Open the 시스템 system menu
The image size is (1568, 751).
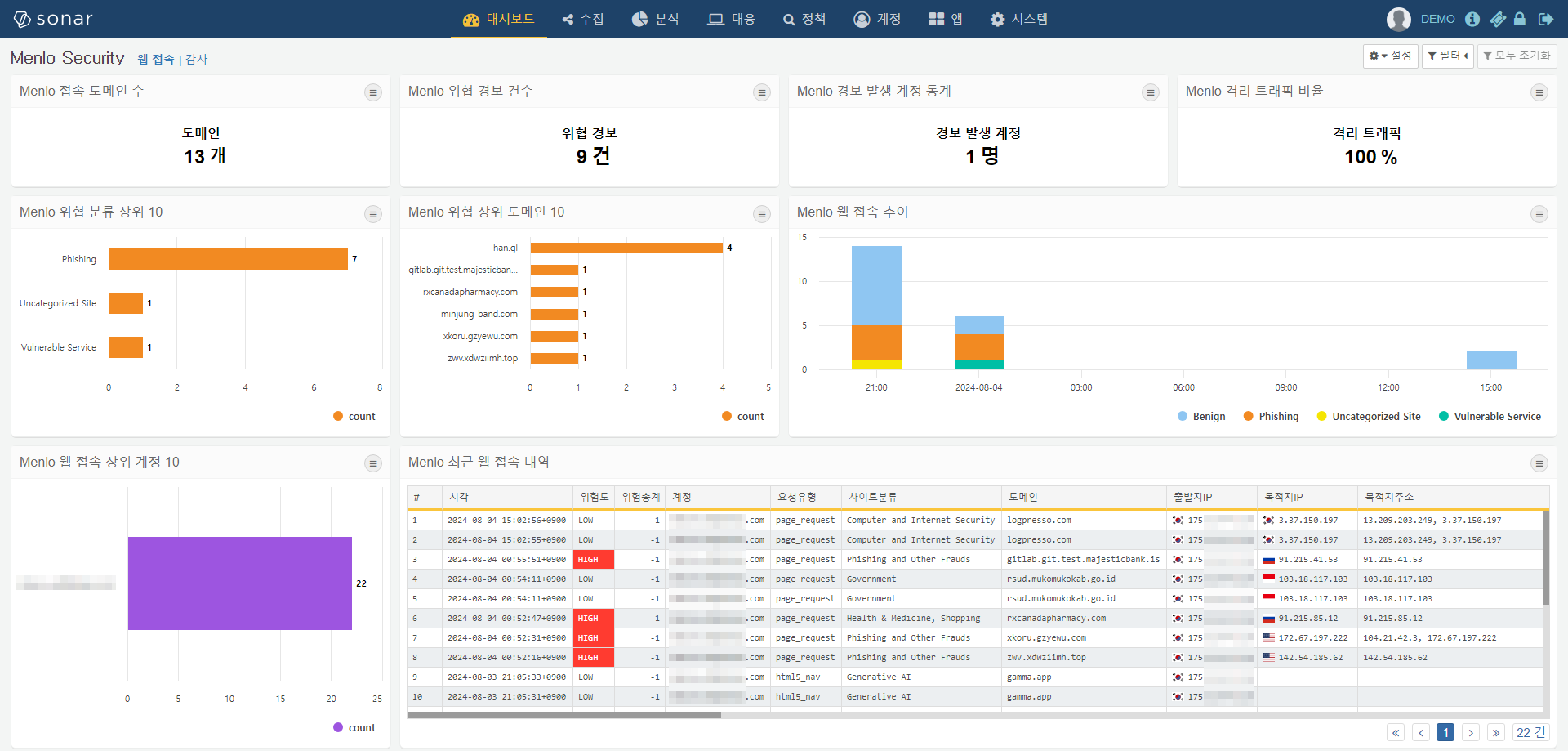coord(1019,19)
